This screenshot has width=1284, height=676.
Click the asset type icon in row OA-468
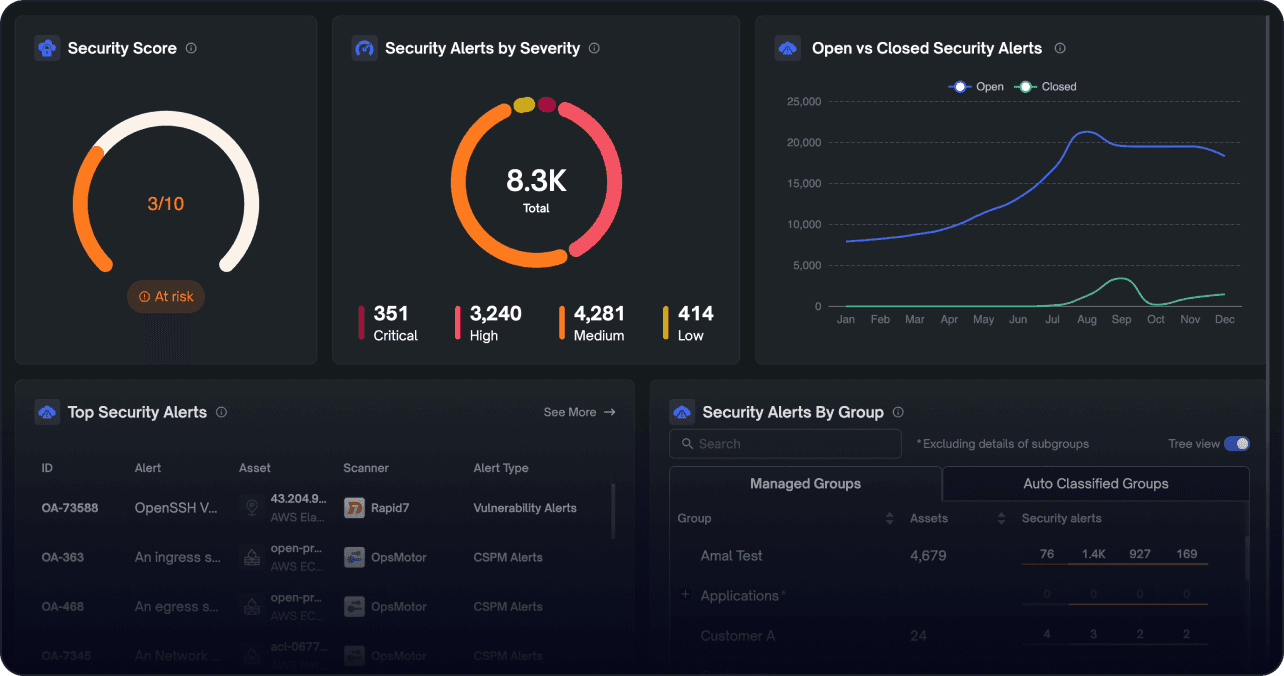click(x=252, y=606)
